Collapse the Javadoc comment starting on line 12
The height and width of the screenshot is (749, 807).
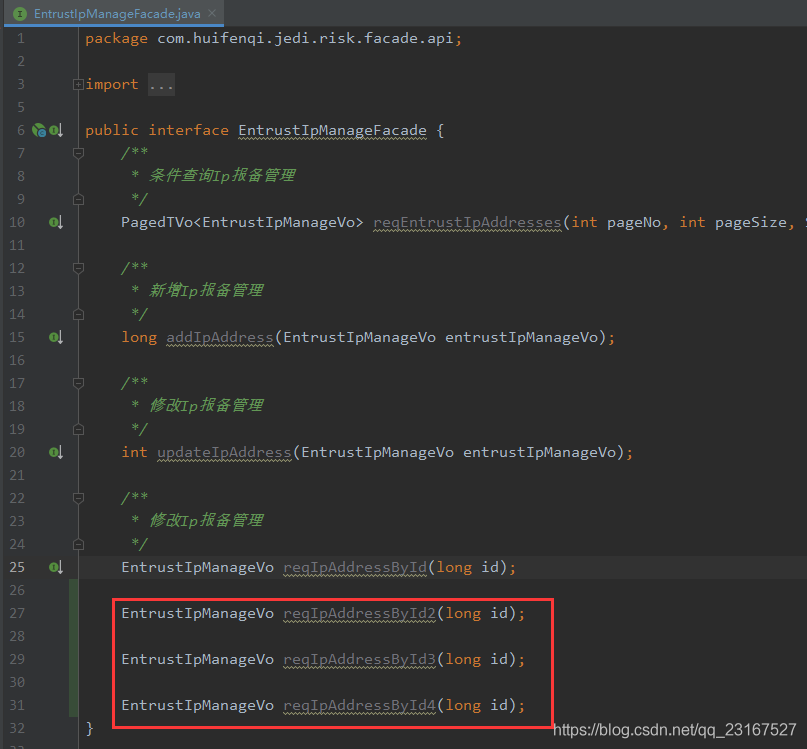(78, 268)
